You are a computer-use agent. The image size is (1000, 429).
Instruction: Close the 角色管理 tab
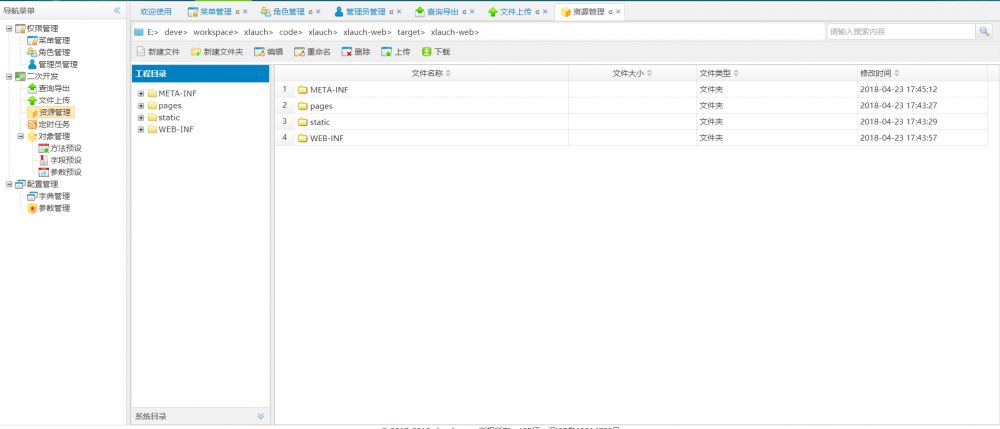point(318,11)
